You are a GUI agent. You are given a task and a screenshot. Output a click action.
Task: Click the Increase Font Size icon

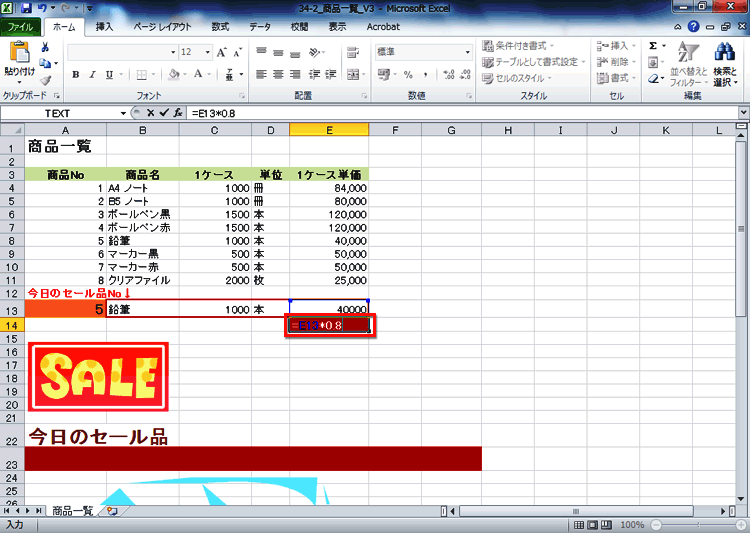coord(221,52)
